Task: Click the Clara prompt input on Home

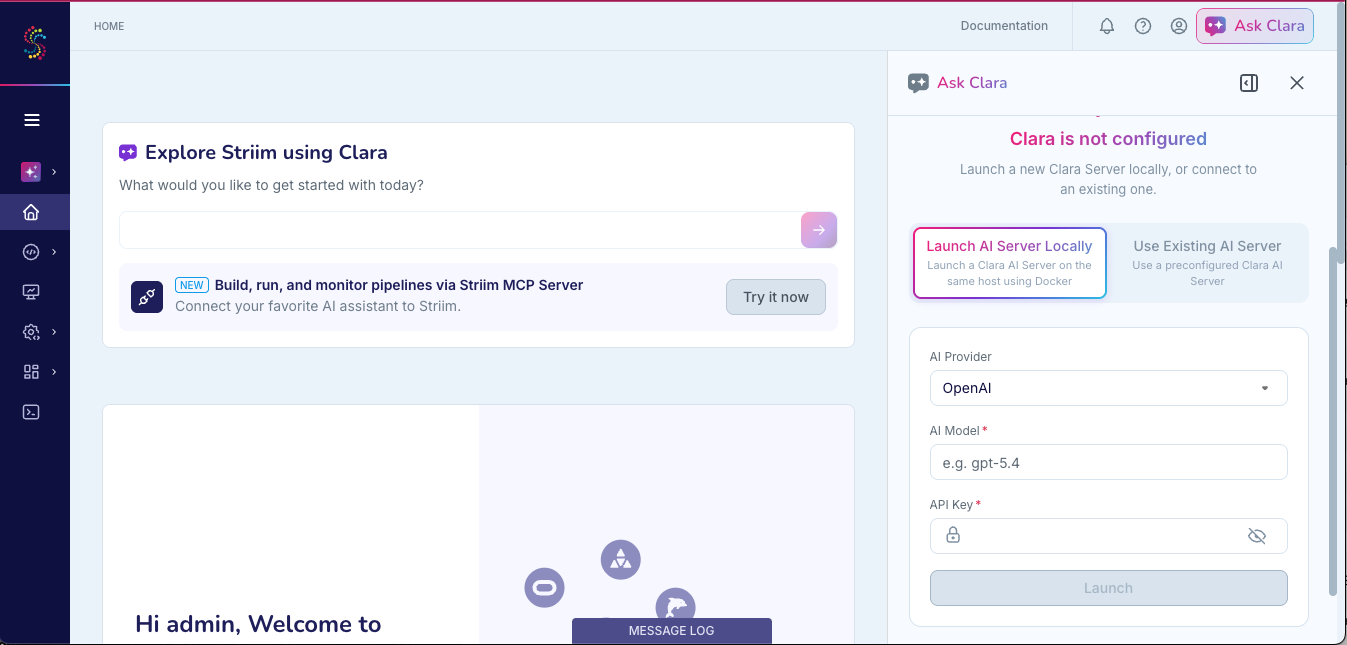Action: tap(460, 230)
